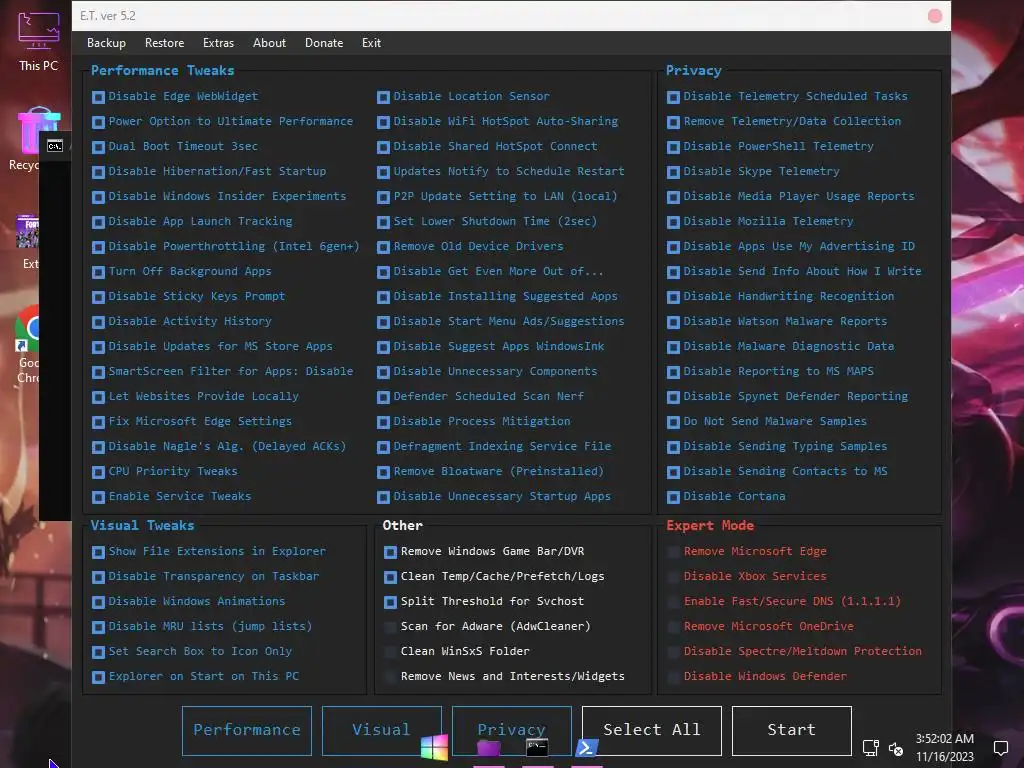Open the notification center icon
Screen dimensions: 1024x768
1000,748
